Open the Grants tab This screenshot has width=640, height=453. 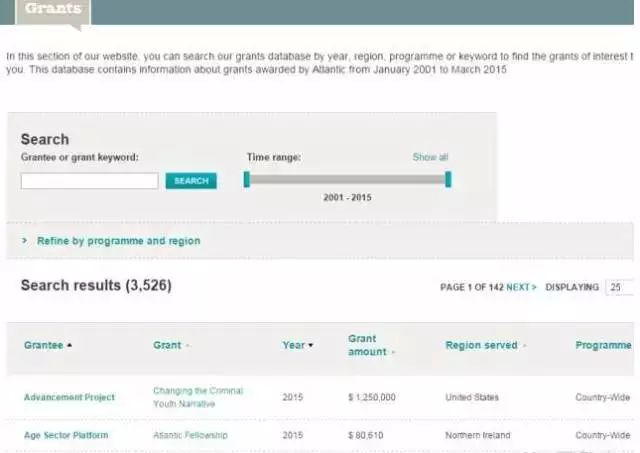pos(53,10)
